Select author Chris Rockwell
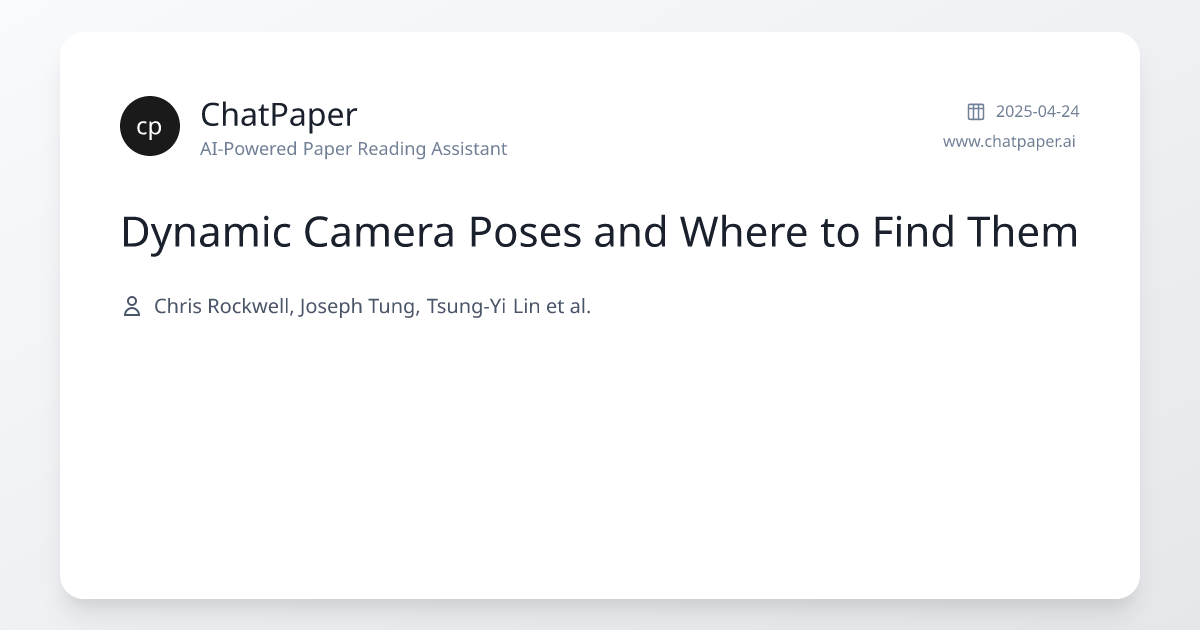Image resolution: width=1200 pixels, height=630 pixels. pyautogui.click(x=221, y=306)
